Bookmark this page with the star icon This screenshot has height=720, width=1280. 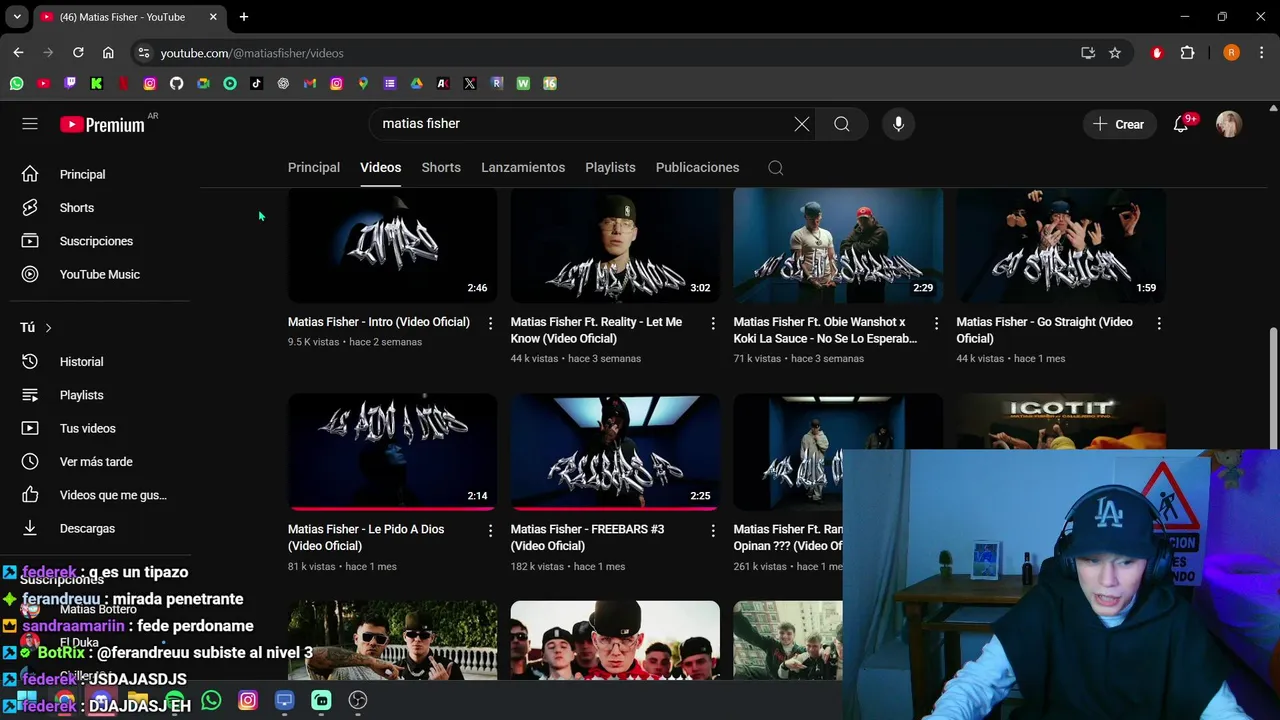pyautogui.click(x=1115, y=53)
